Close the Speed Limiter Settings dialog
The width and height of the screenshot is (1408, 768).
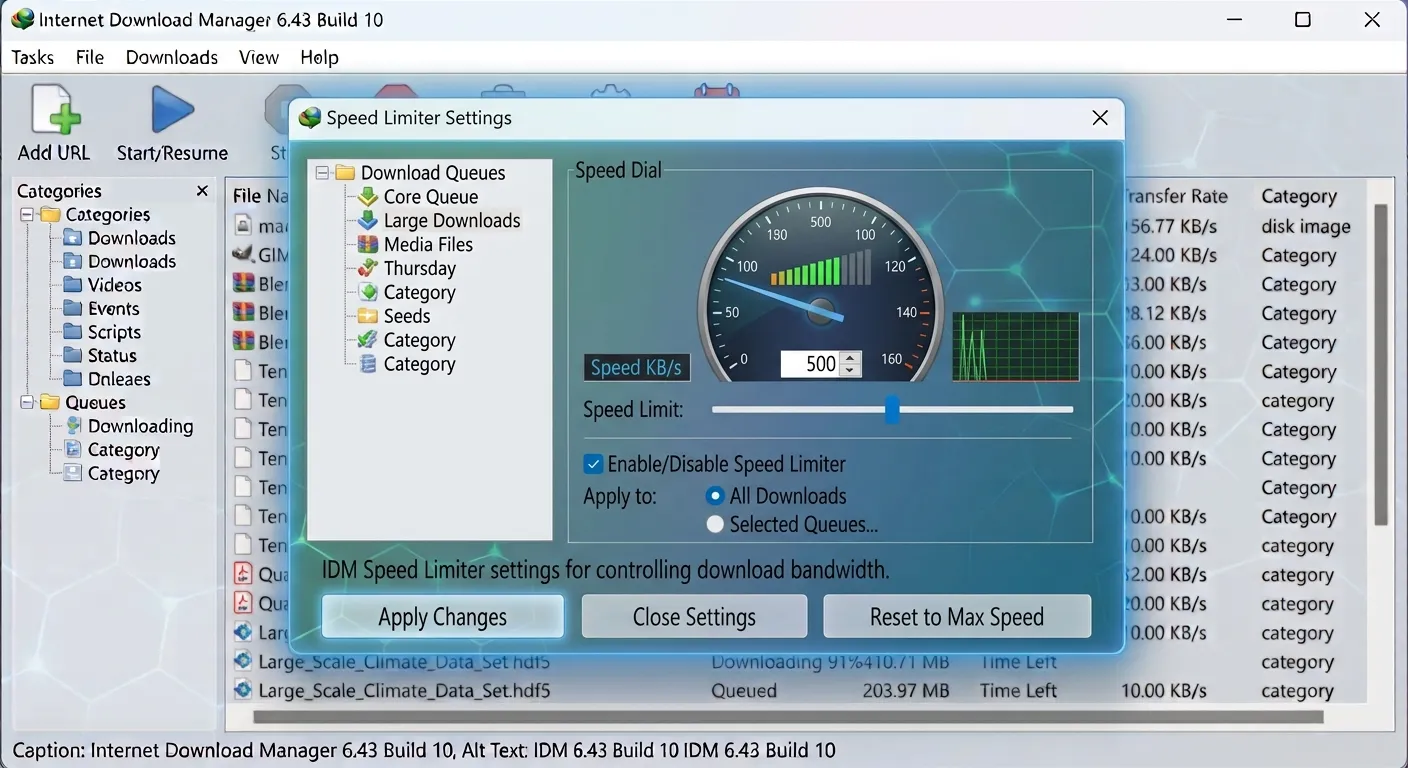pyautogui.click(x=1100, y=118)
